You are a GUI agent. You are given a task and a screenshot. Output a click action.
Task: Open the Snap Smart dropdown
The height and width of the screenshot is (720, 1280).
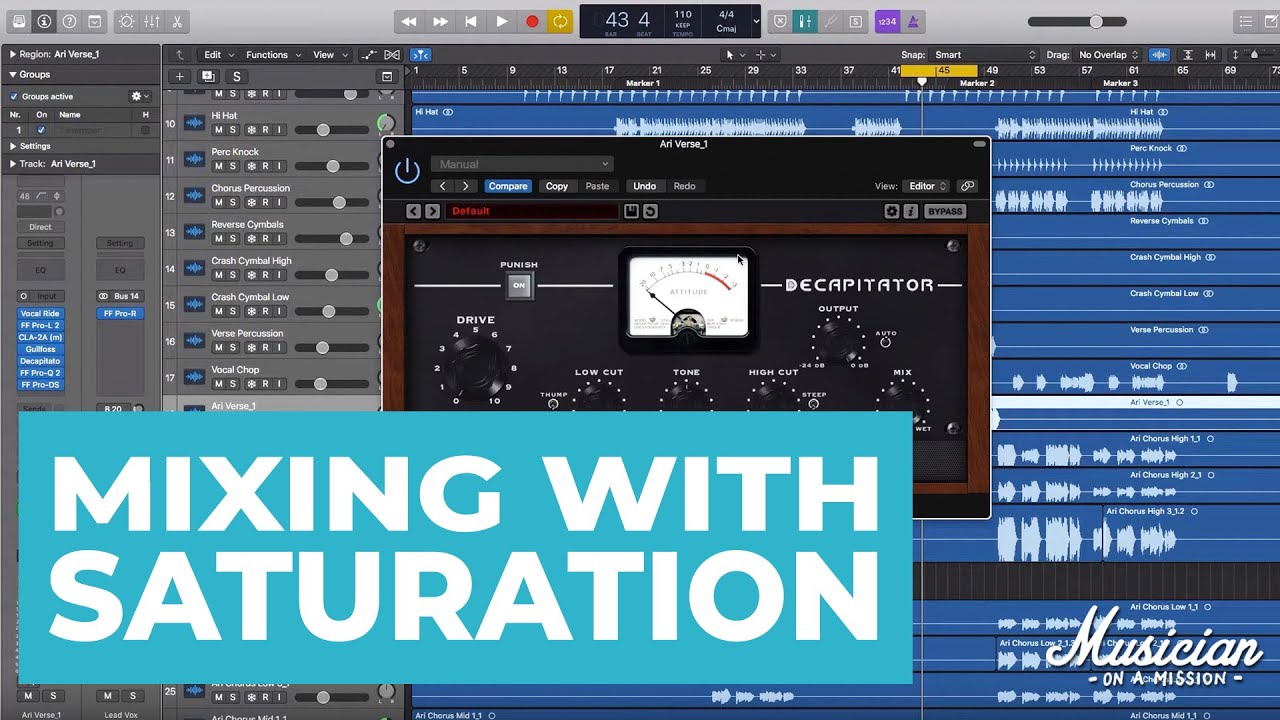(984, 55)
